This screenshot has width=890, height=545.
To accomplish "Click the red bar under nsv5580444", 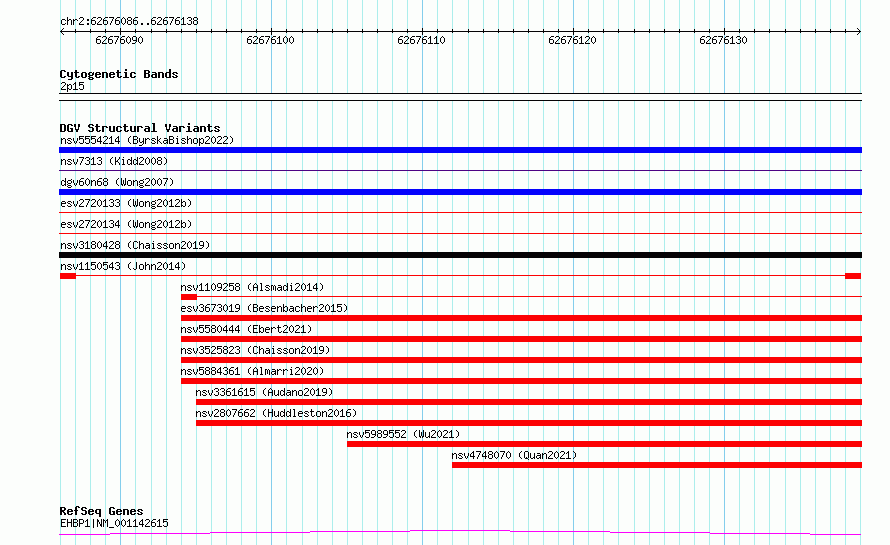I will click(x=521, y=339).
